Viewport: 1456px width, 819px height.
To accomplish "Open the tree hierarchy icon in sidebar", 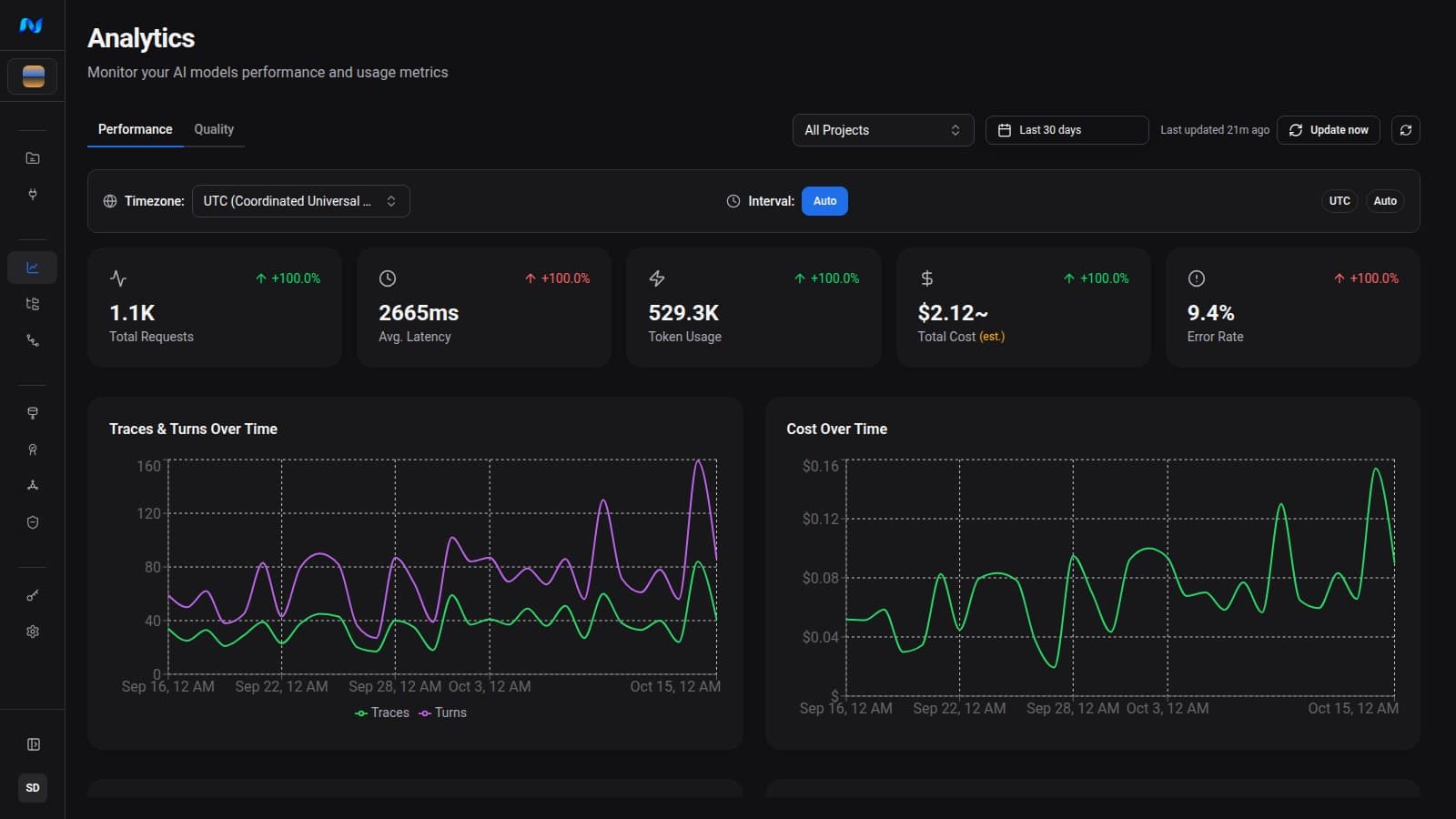I will [x=33, y=304].
